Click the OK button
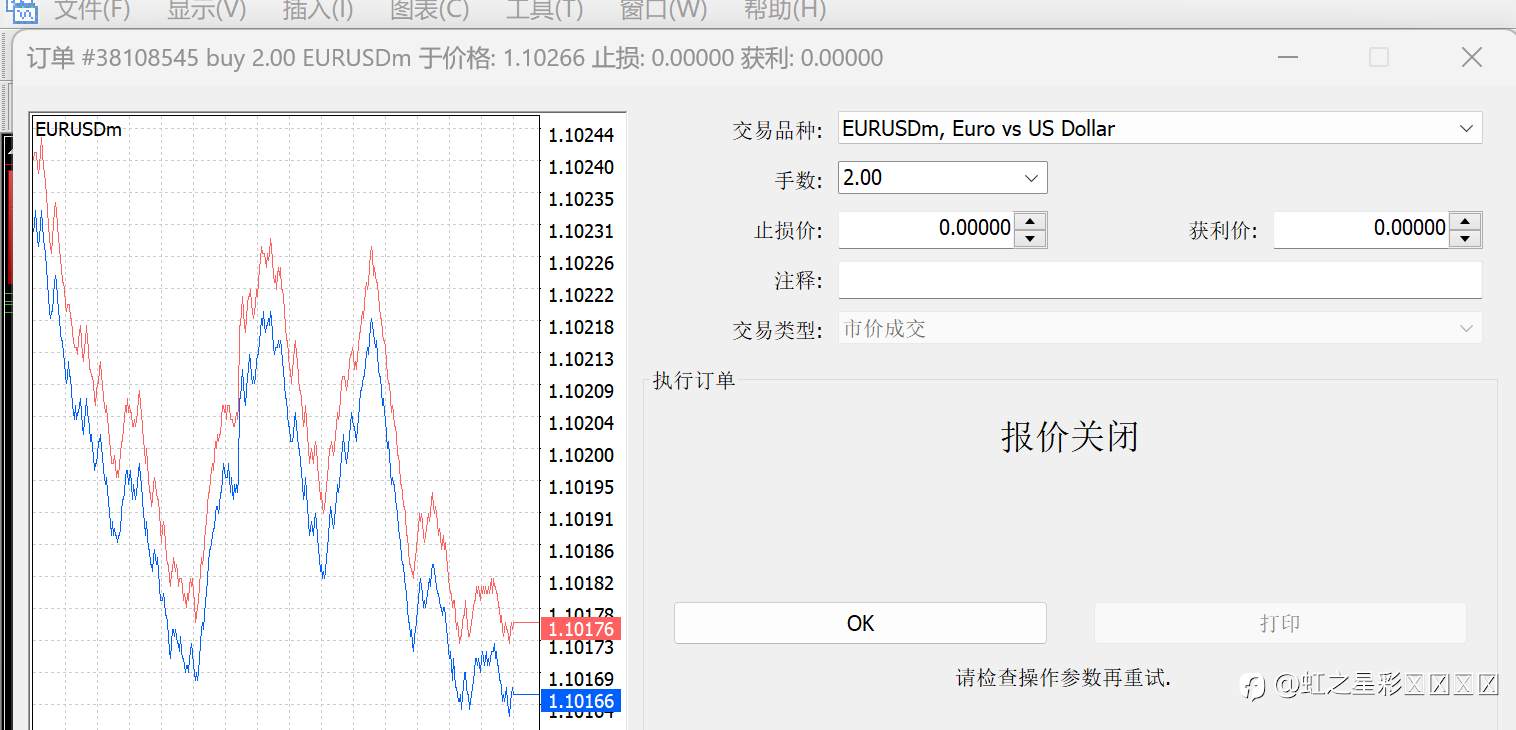This screenshot has height=730, width=1516. point(860,623)
